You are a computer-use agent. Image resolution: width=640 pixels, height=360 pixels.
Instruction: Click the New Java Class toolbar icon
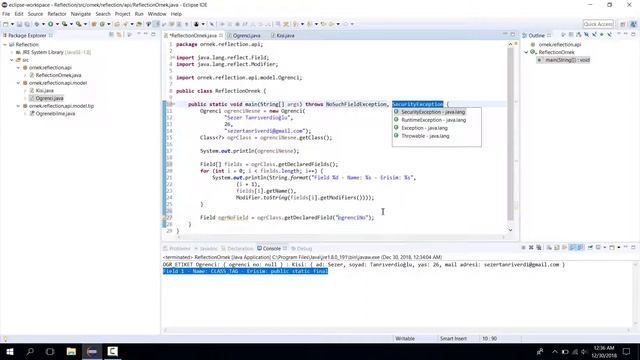[x=102, y=24]
